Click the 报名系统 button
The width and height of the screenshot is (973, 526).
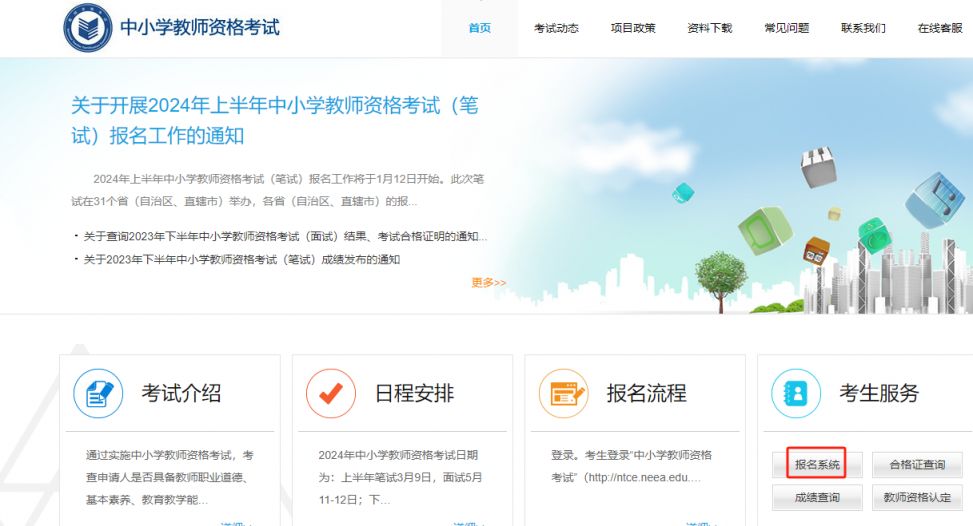pyautogui.click(x=817, y=465)
